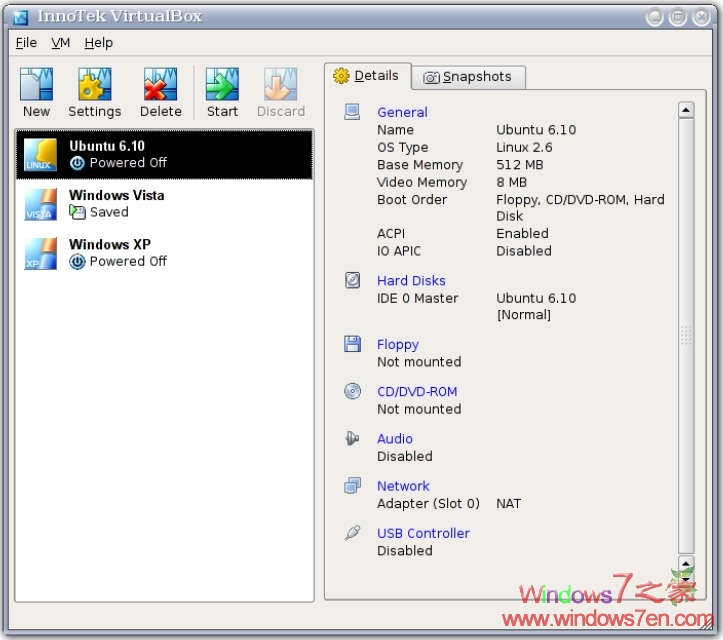Click the CD/DVD-ROM disc icon

[x=352, y=392]
